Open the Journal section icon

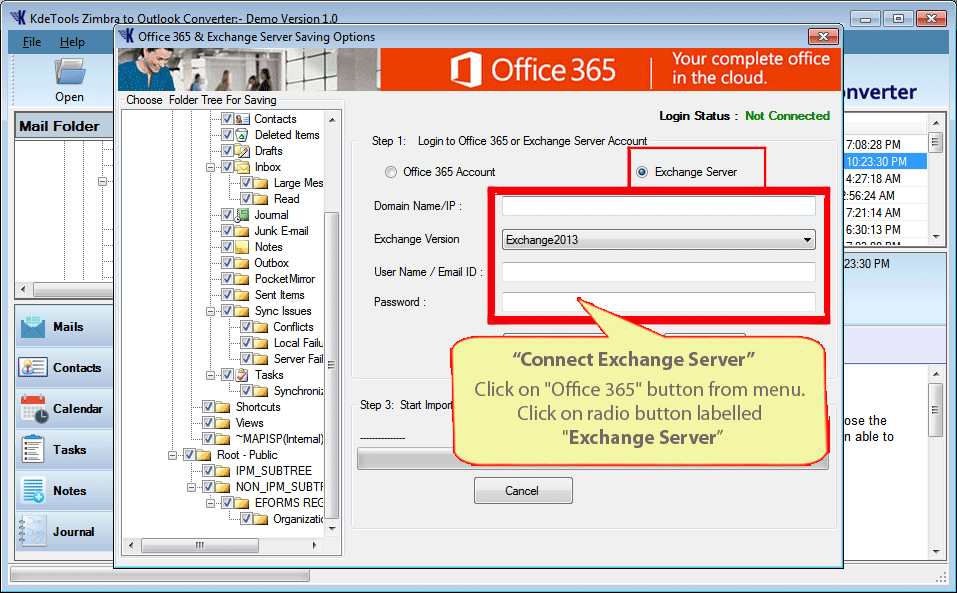tap(32, 531)
